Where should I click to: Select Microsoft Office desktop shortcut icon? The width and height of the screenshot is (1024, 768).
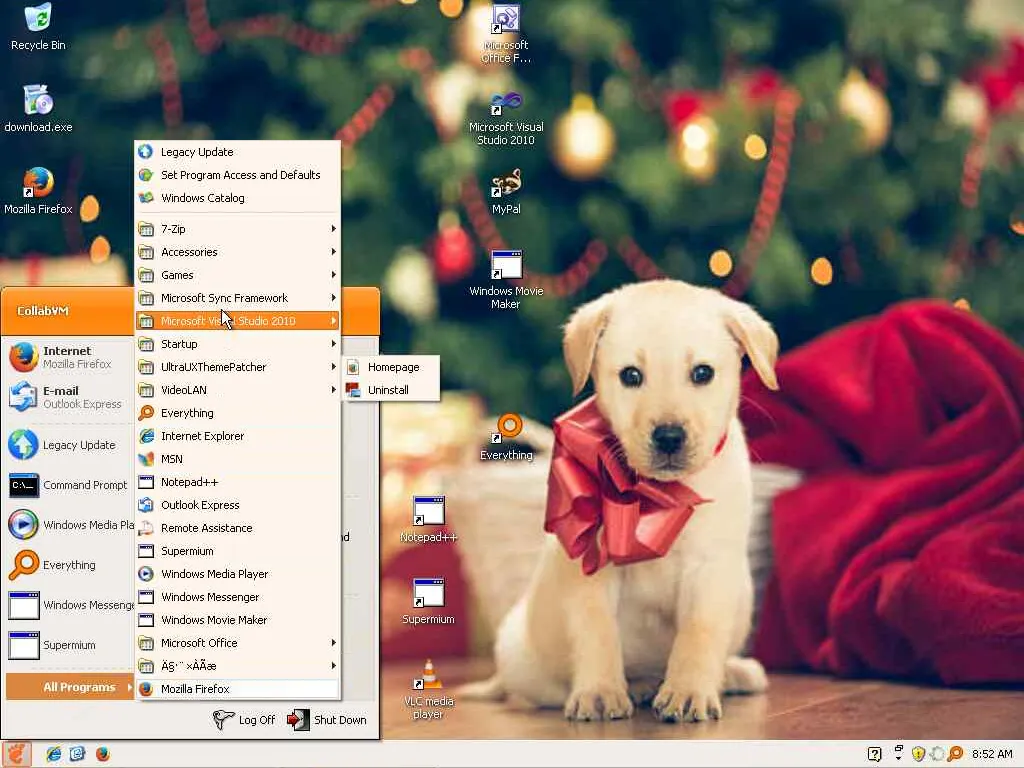(505, 34)
